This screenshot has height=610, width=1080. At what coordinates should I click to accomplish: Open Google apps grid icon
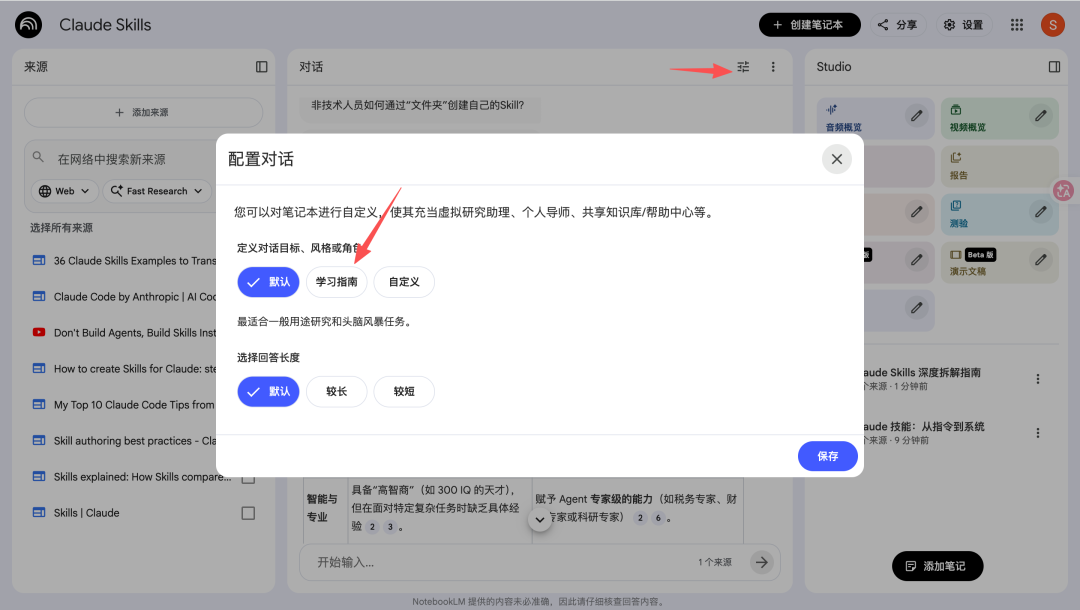tap(1017, 25)
